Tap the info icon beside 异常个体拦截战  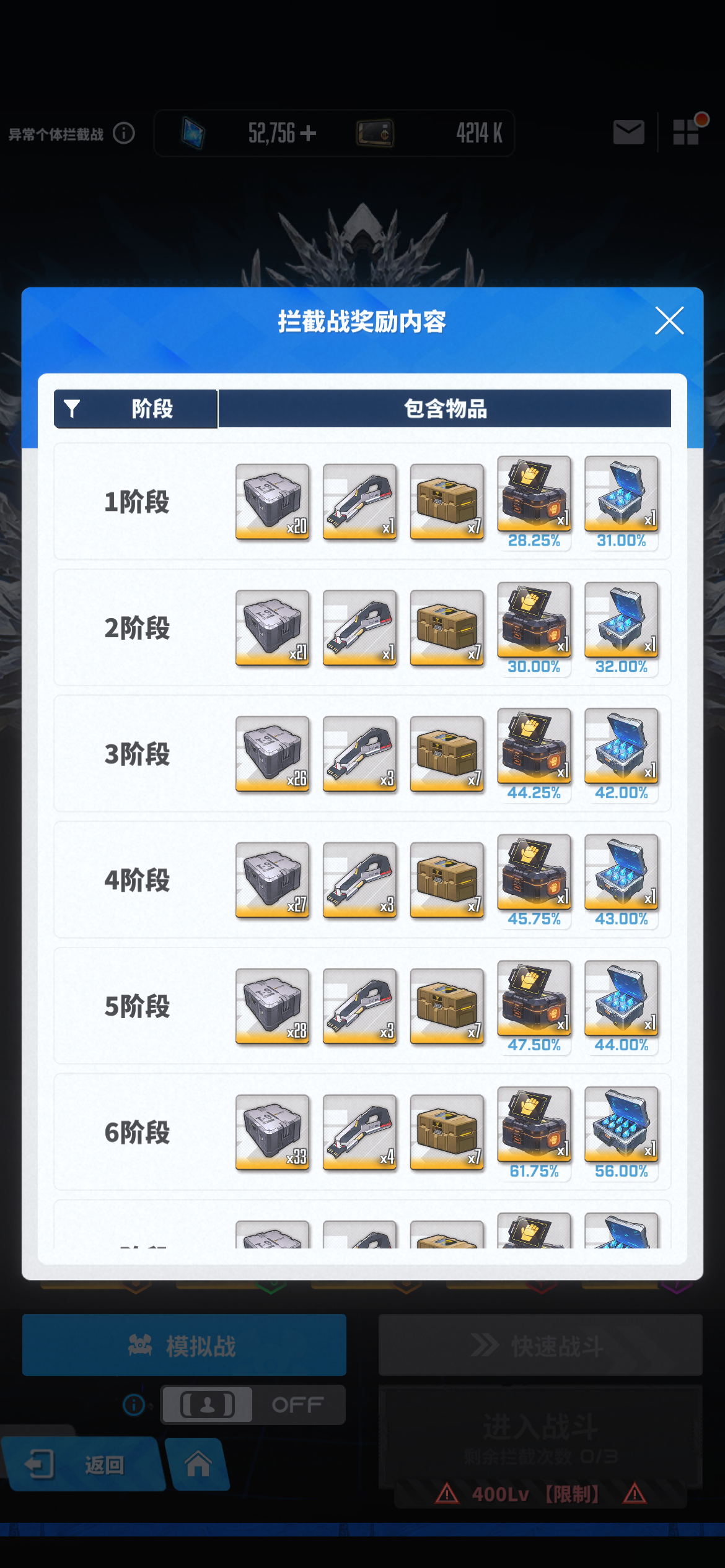[124, 133]
